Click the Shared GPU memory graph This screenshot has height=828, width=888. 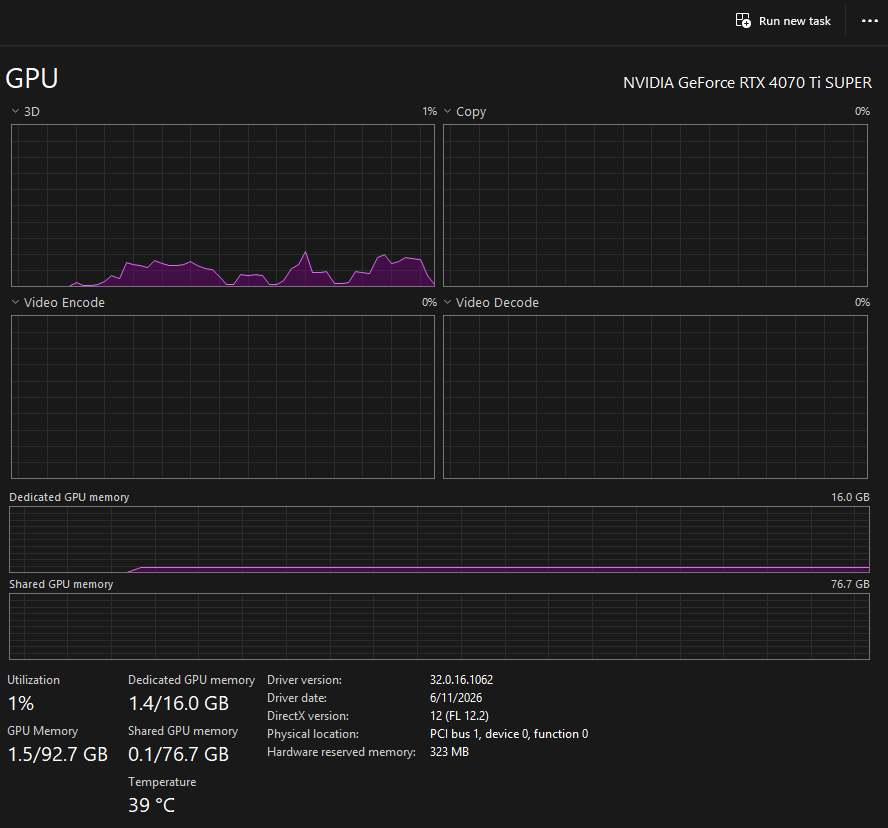tap(439, 626)
